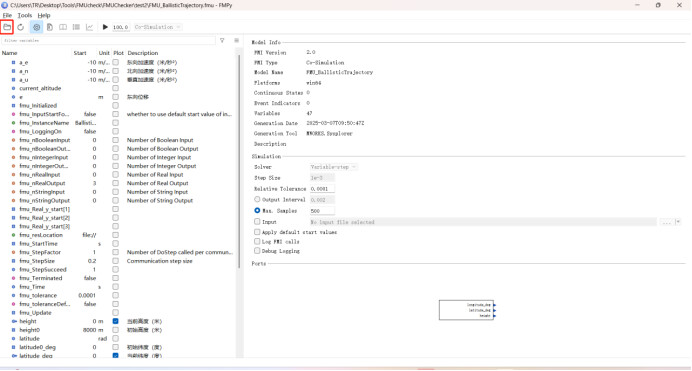692x371 pixels.
Task: Show the results plot chart icon
Action: (x=90, y=27)
